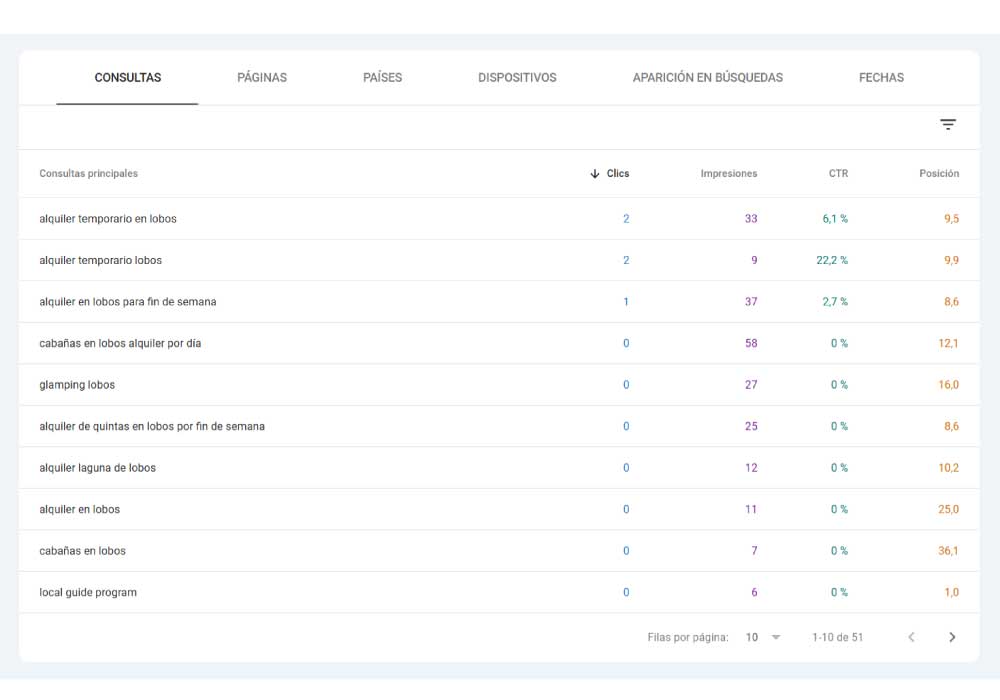Open the table filter icon

[948, 124]
